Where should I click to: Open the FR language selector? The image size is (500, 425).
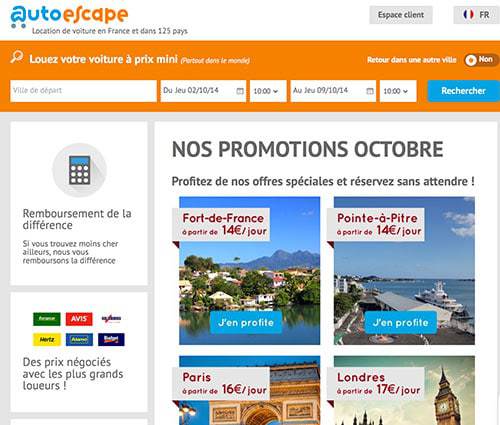point(477,15)
